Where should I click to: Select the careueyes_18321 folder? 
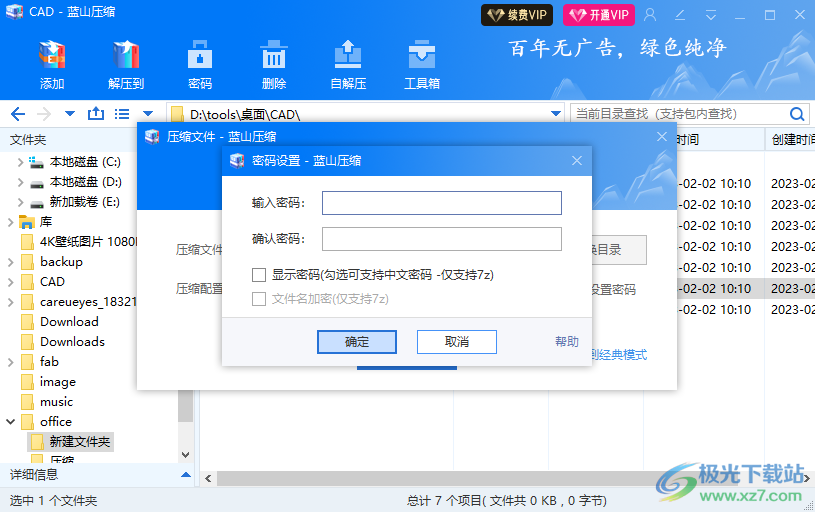coord(79,302)
